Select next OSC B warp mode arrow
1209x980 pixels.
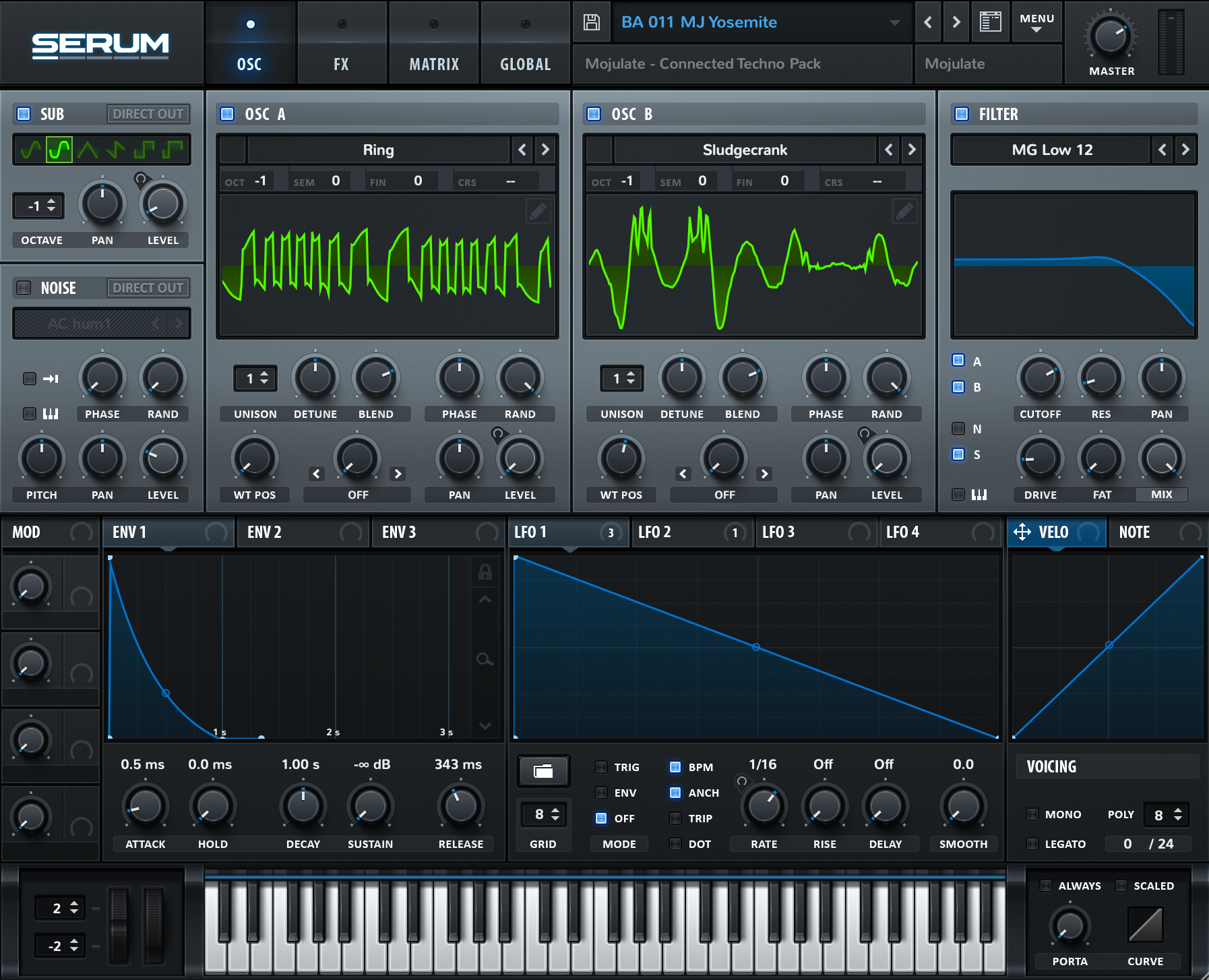(x=764, y=474)
